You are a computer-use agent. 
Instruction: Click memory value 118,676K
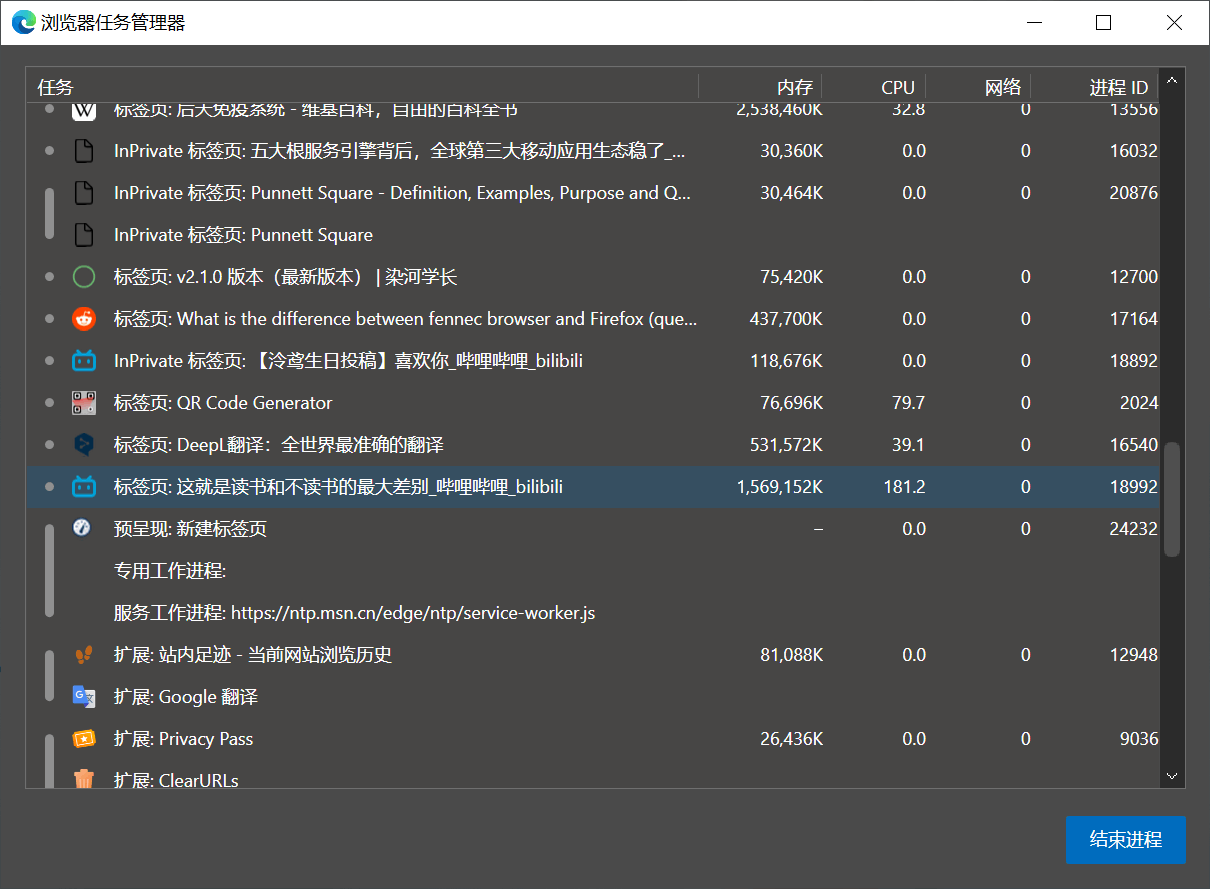(787, 361)
